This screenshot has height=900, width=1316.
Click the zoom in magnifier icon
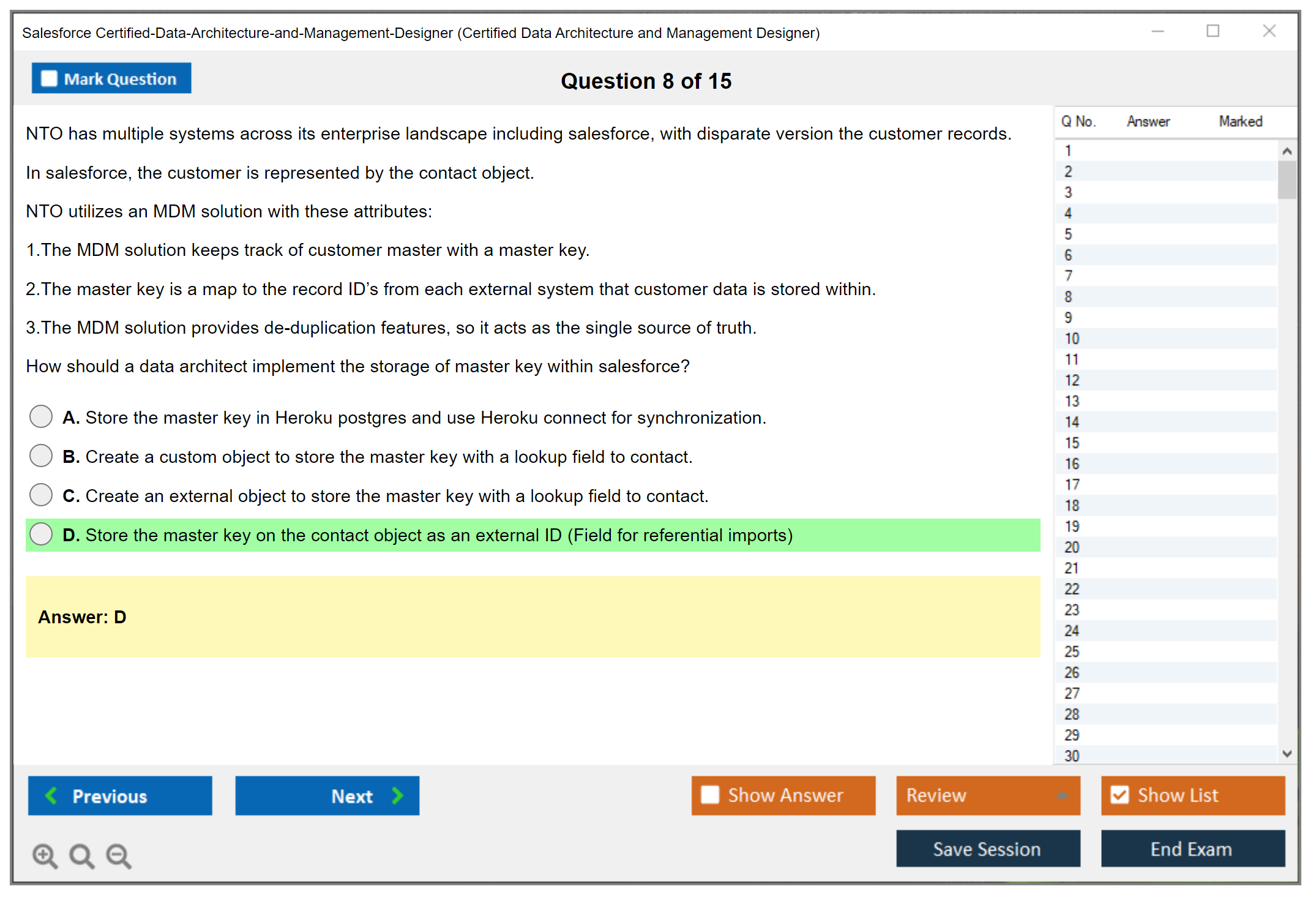point(44,855)
